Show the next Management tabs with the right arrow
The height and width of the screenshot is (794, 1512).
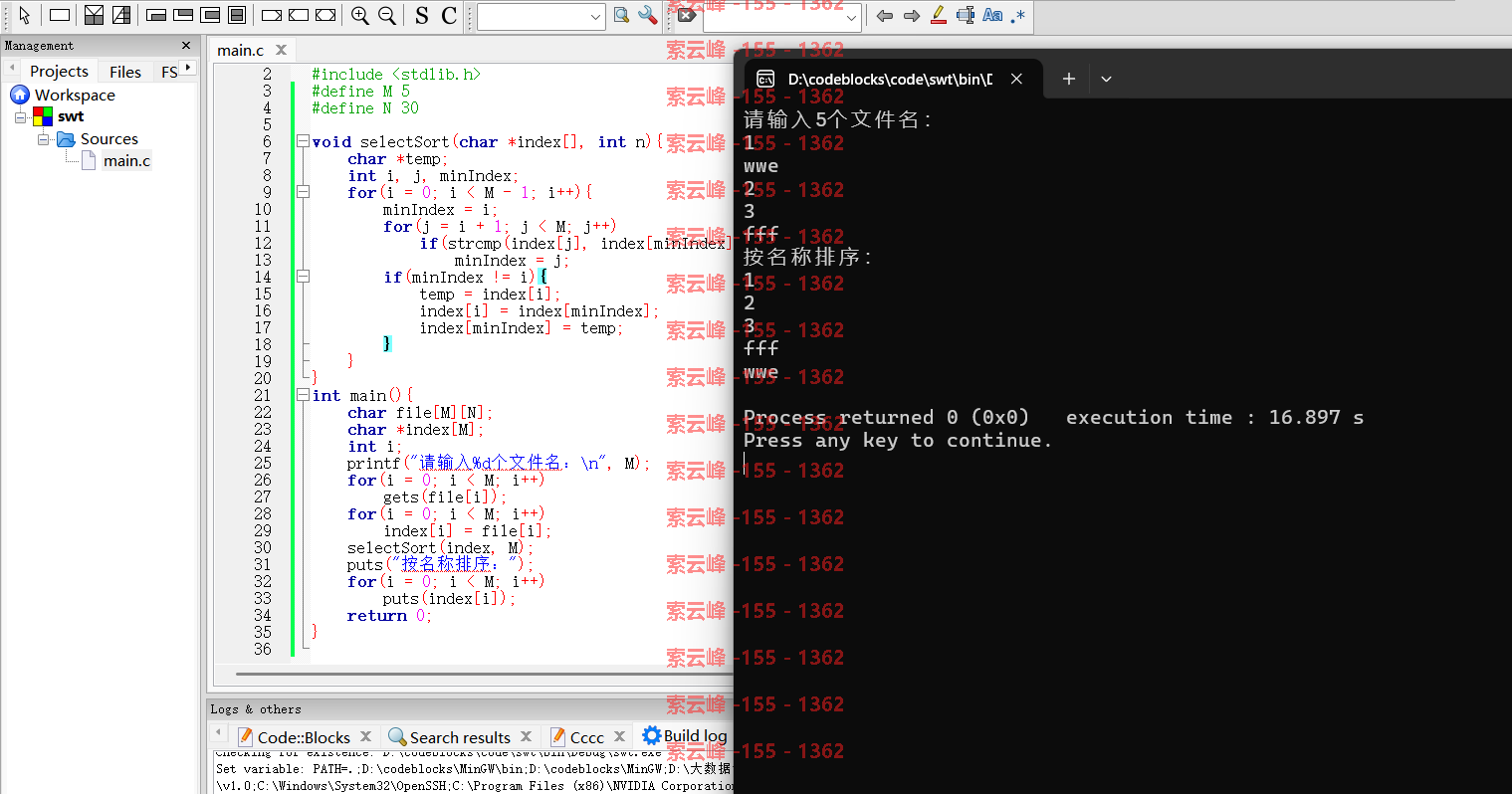tap(188, 68)
